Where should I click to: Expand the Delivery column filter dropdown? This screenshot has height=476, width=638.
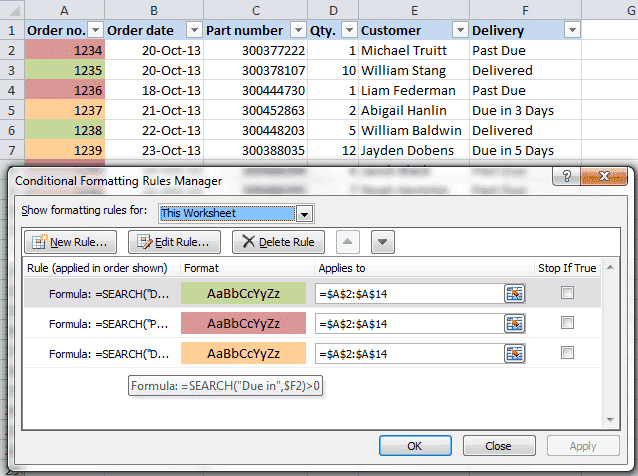571,30
